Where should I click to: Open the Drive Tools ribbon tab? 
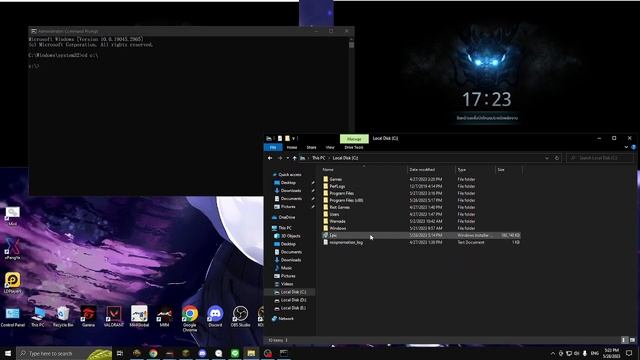coord(354,147)
